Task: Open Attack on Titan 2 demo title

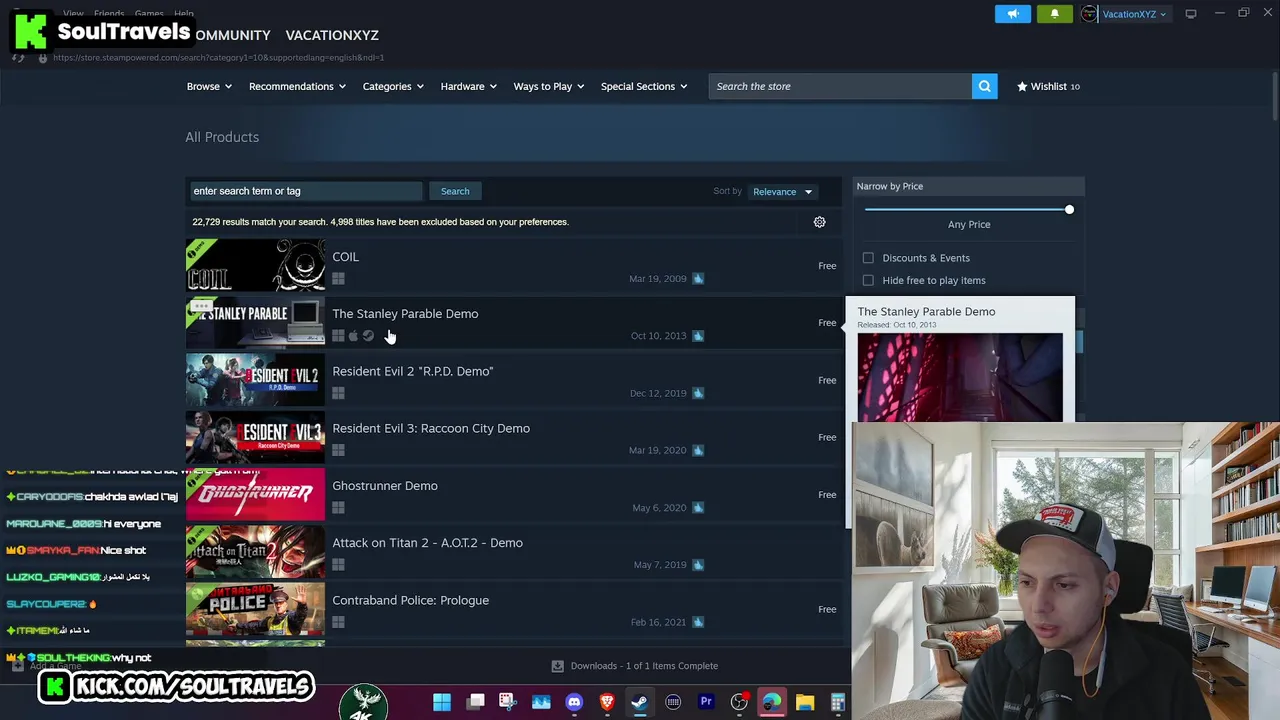Action: (427, 543)
